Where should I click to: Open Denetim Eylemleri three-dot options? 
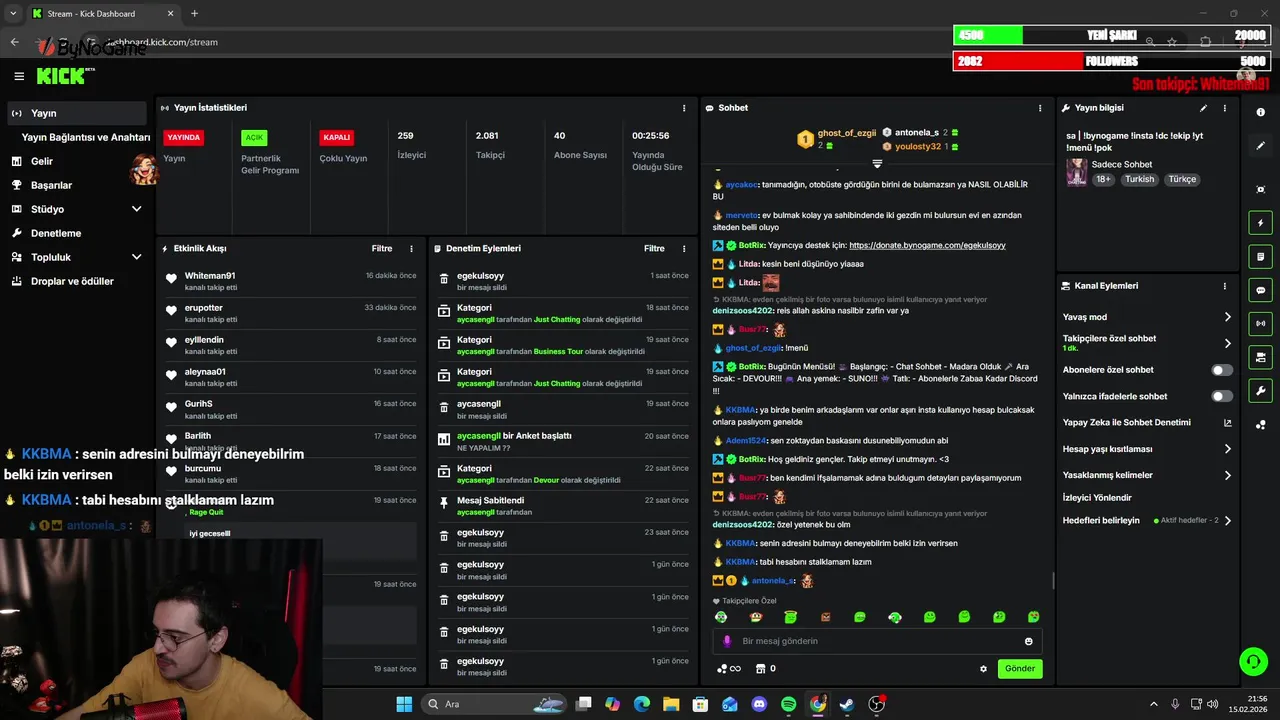684,248
